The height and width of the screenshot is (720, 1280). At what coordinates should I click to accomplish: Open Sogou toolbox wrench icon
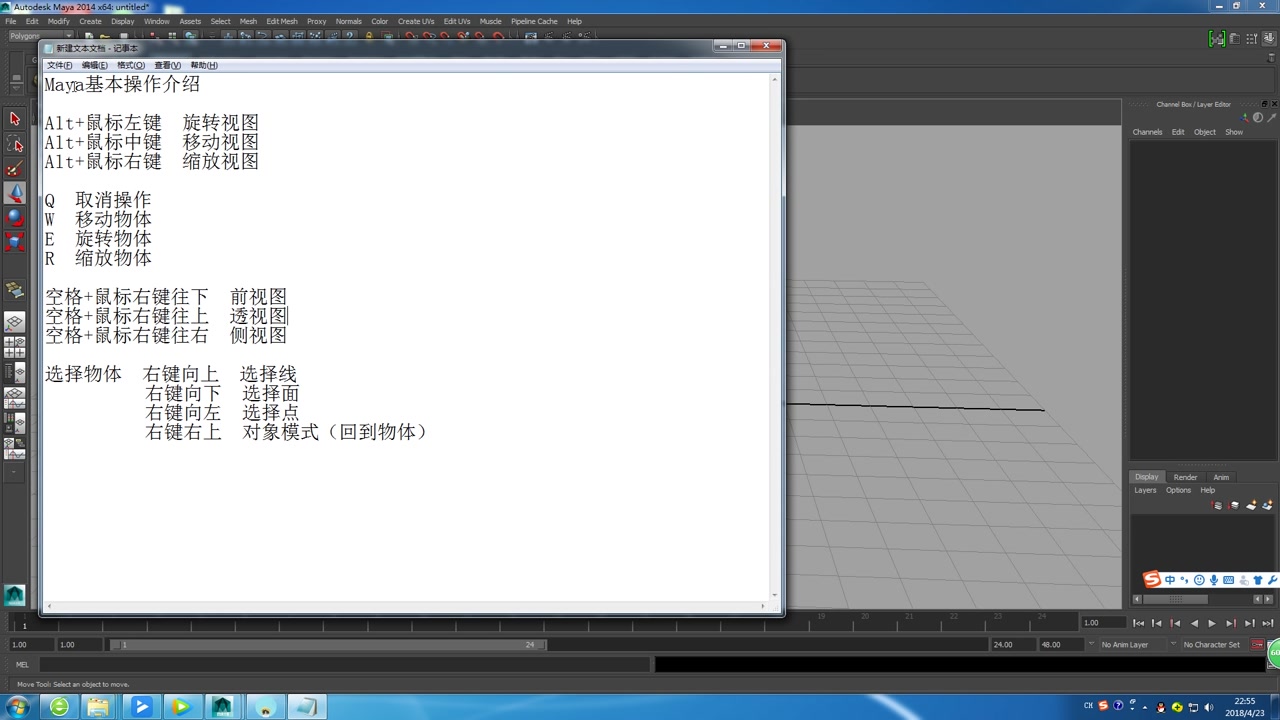pos(1272,580)
